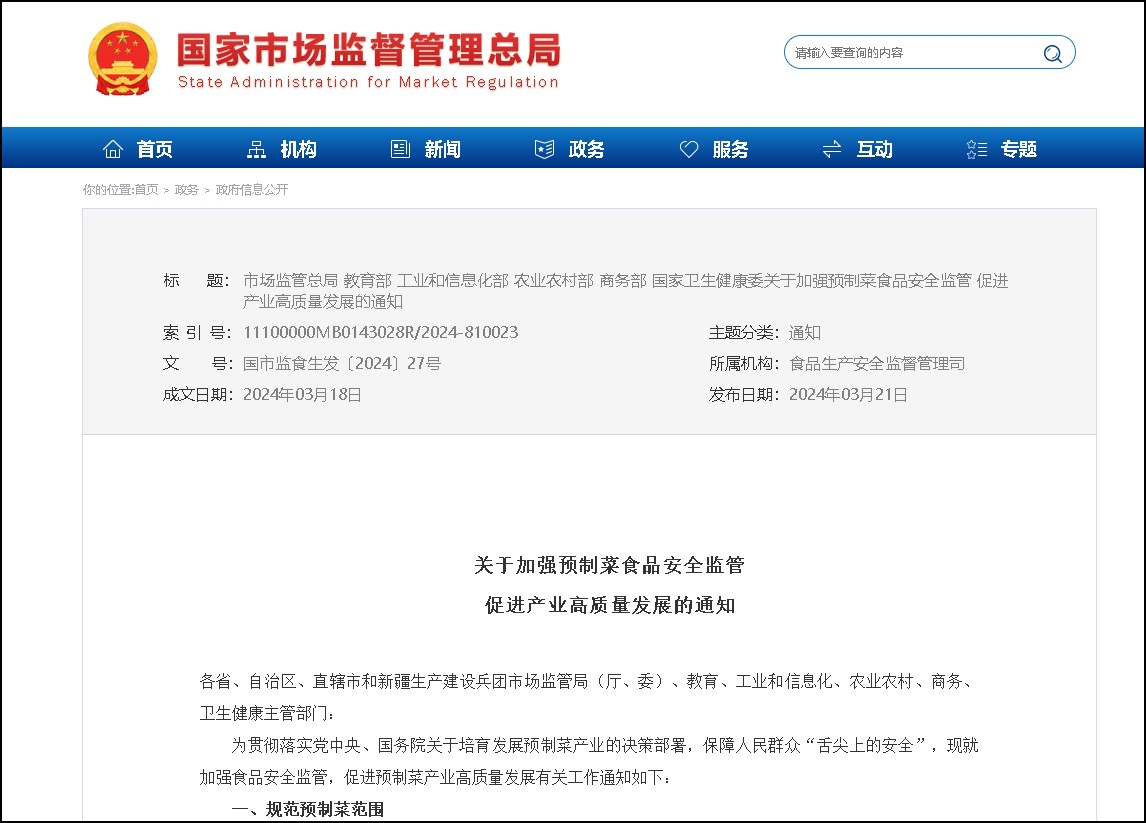The height and width of the screenshot is (823, 1146).
Task: Click the 政务 breadcrumb link
Action: (x=187, y=190)
